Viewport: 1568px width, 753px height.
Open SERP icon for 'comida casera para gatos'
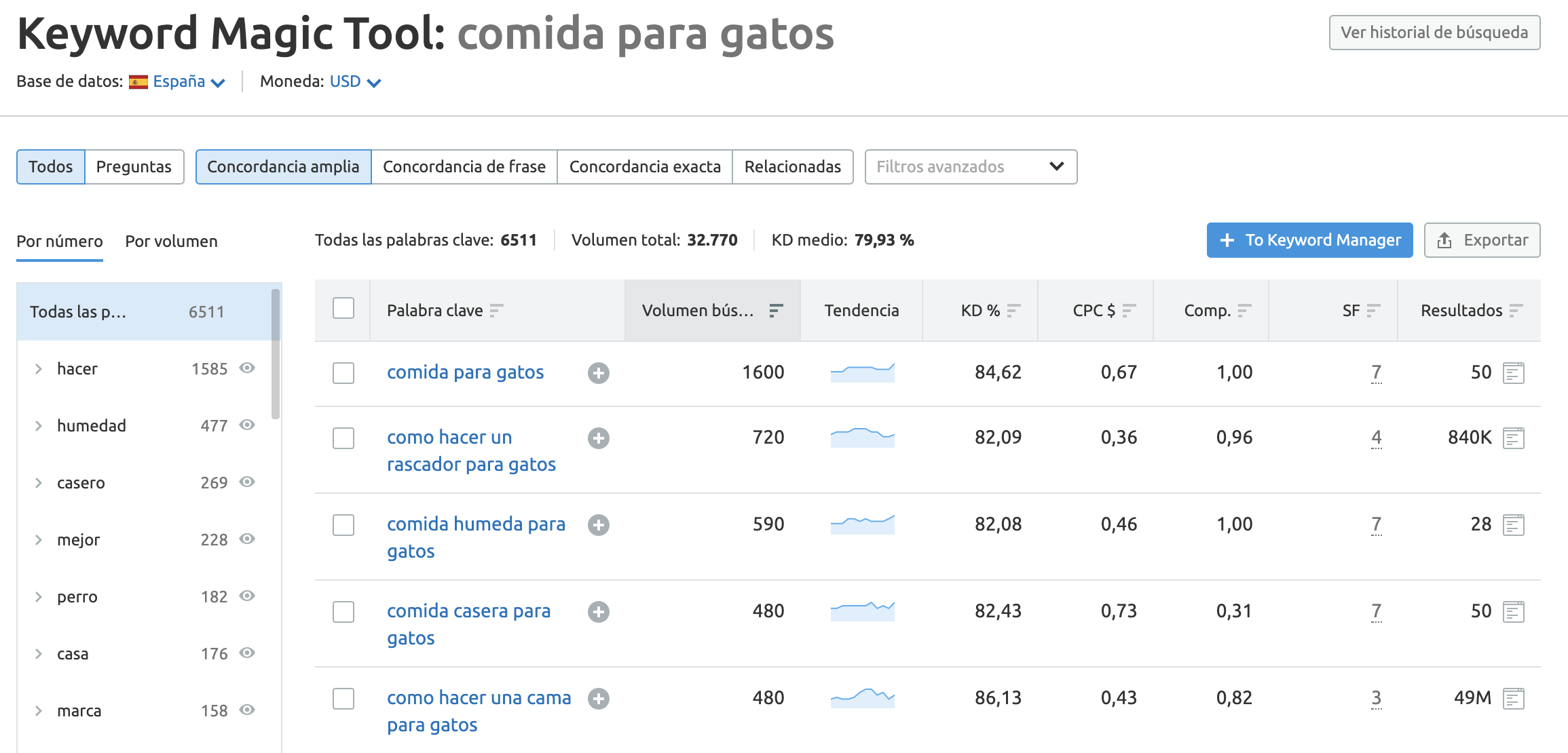click(x=1514, y=612)
